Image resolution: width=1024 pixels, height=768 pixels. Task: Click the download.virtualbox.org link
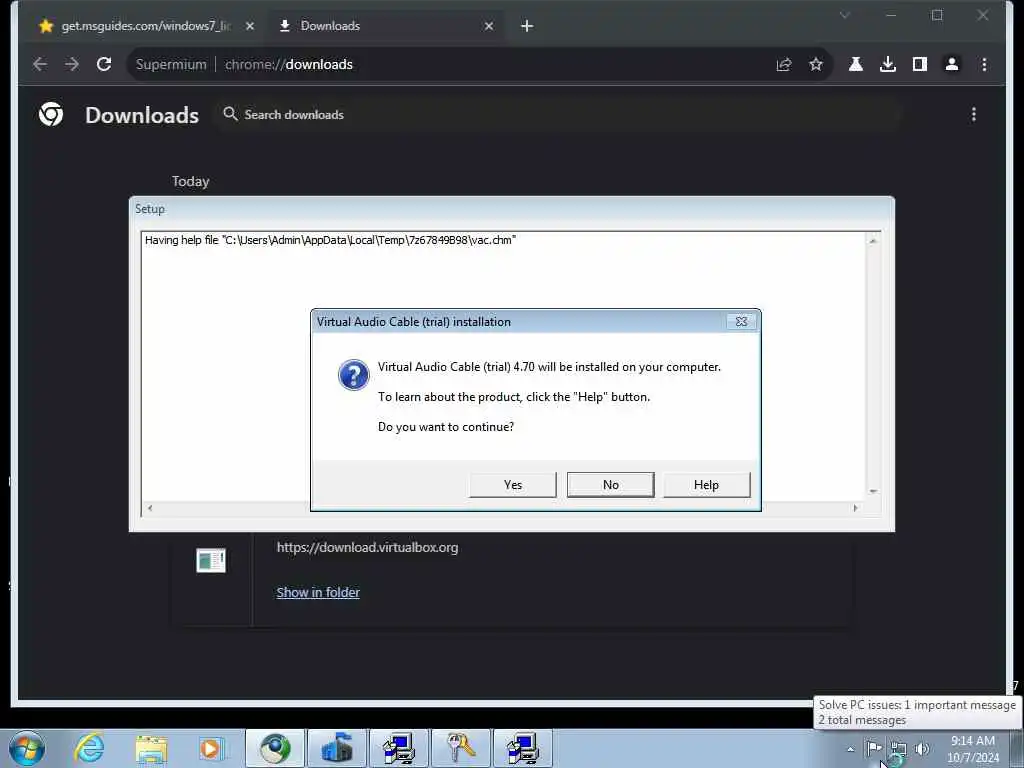(367, 547)
